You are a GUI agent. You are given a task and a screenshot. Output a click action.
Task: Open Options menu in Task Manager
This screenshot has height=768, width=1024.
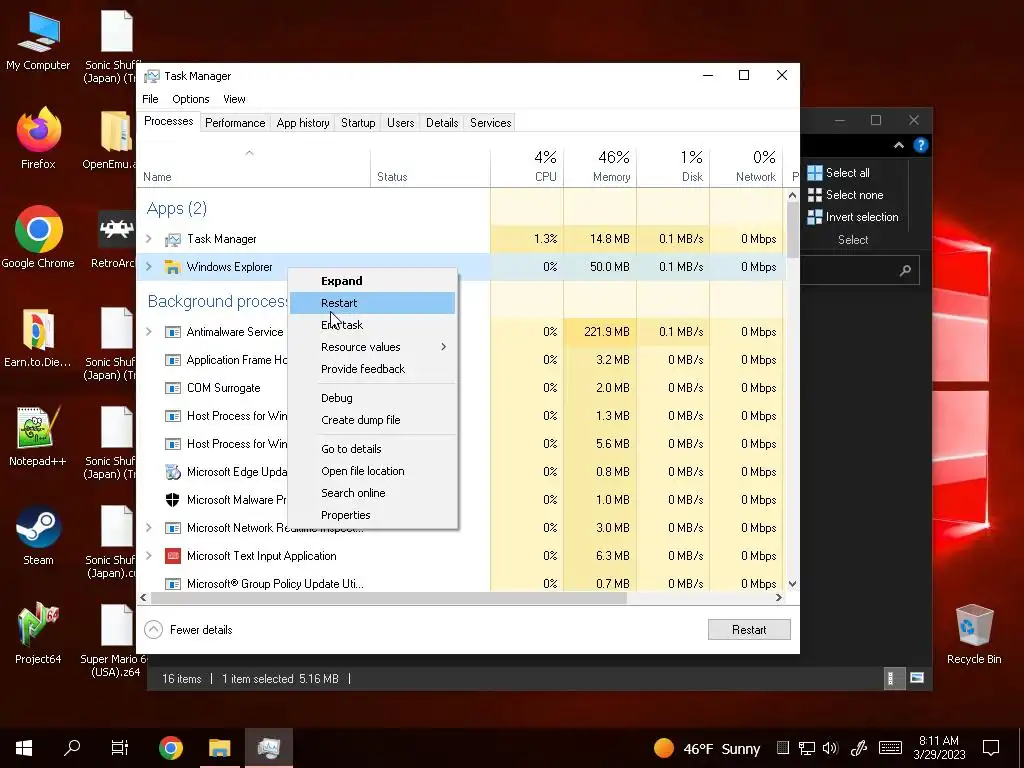coord(191,99)
